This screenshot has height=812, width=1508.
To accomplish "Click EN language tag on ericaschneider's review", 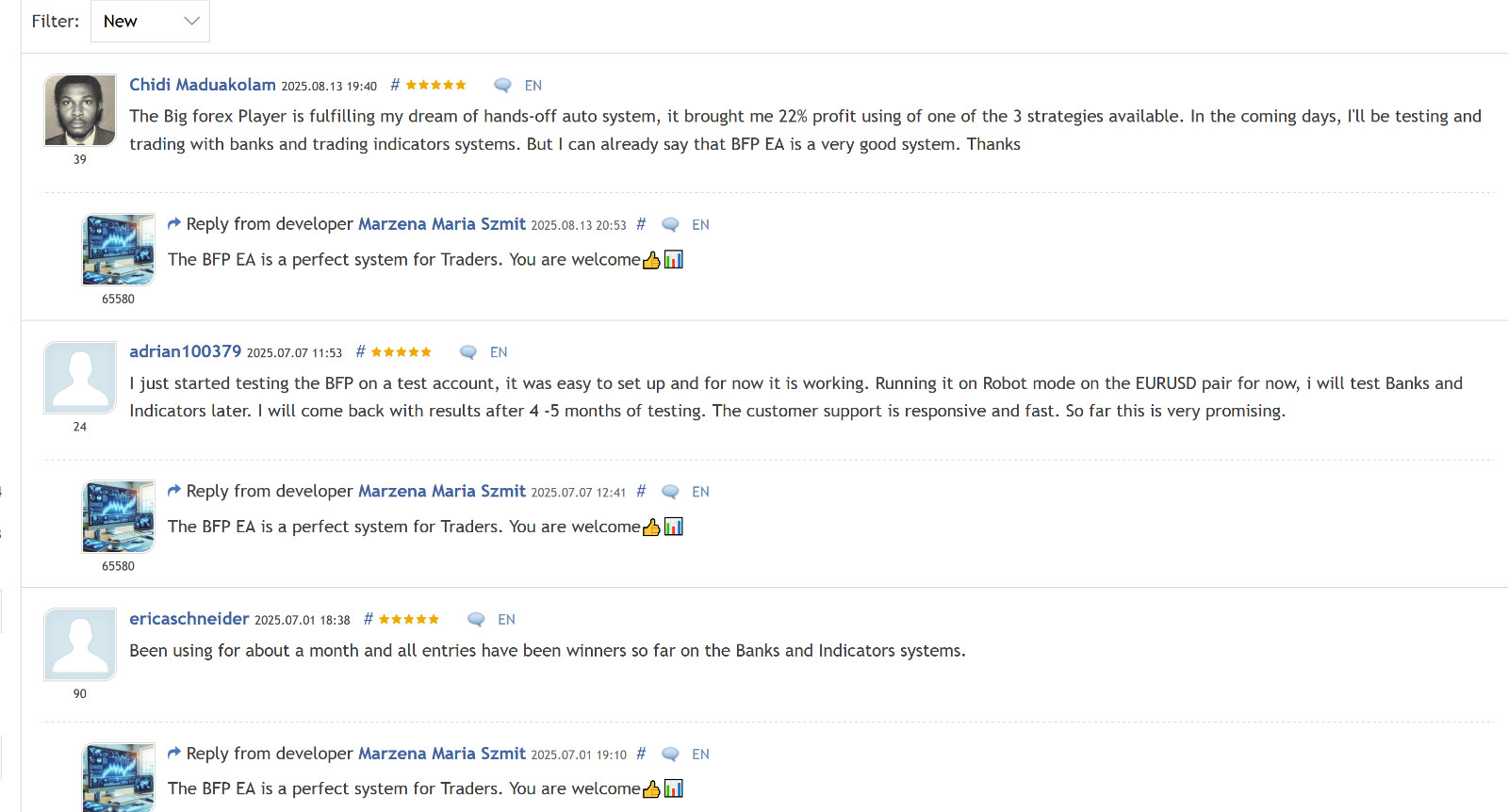I will [506, 620].
